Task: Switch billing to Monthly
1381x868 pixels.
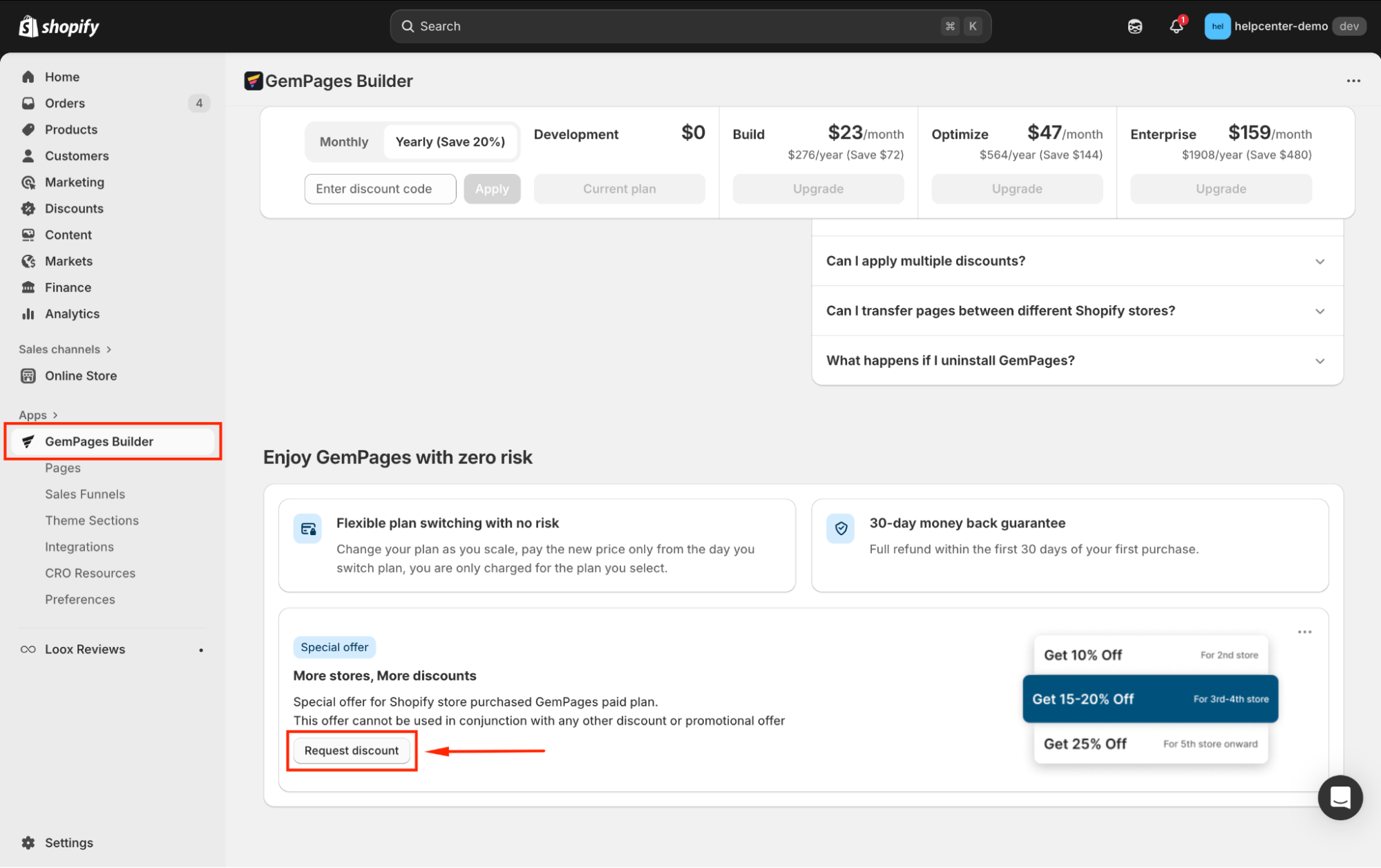Action: (x=344, y=142)
